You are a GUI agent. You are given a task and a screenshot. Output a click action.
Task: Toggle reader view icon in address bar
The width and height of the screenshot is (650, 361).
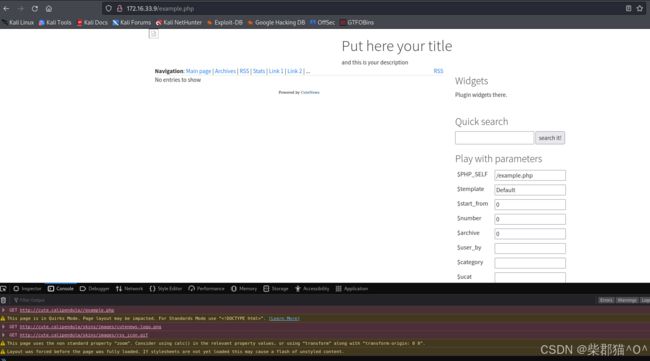click(628, 8)
